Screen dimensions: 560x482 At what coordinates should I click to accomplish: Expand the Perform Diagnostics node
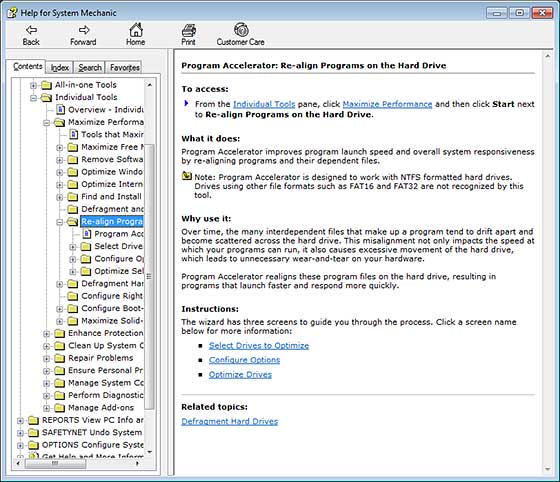[46, 396]
